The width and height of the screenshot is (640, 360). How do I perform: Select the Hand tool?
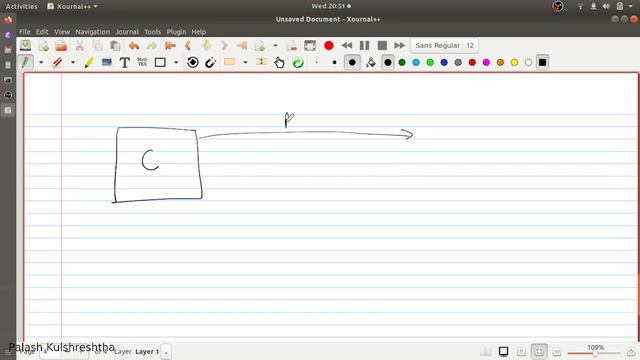[279, 62]
